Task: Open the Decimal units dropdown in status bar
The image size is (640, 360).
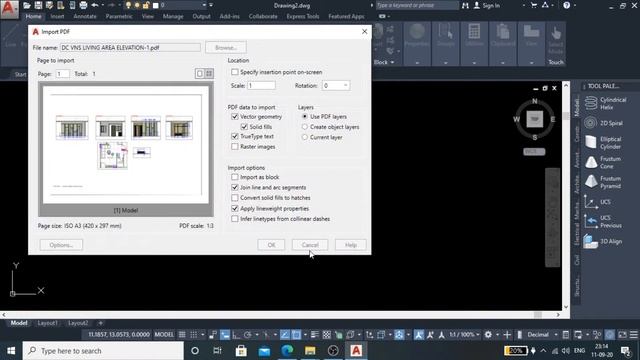Action: tap(556, 335)
